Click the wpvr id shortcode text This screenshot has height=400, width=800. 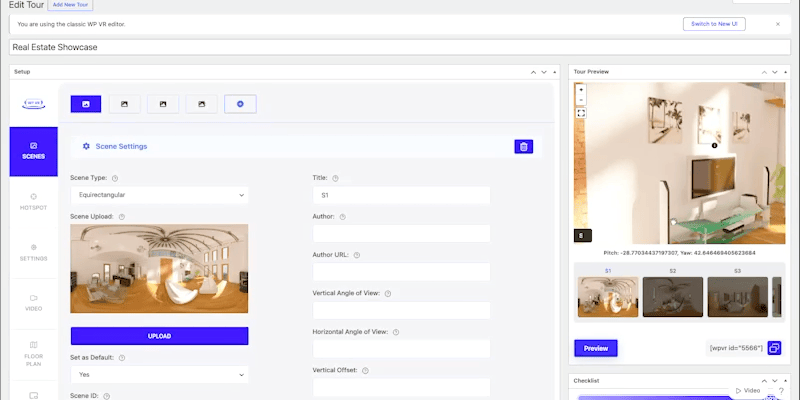tap(736, 348)
